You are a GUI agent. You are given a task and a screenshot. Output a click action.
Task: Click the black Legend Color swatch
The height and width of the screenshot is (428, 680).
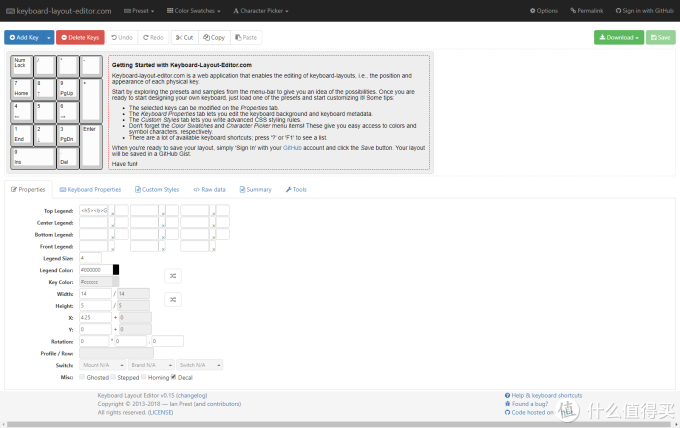116,269
